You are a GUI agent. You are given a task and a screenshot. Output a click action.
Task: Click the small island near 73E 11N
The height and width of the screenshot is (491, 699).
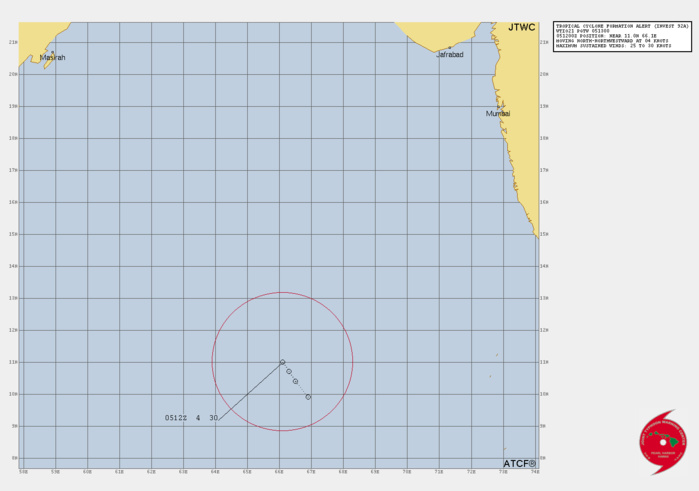497,355
